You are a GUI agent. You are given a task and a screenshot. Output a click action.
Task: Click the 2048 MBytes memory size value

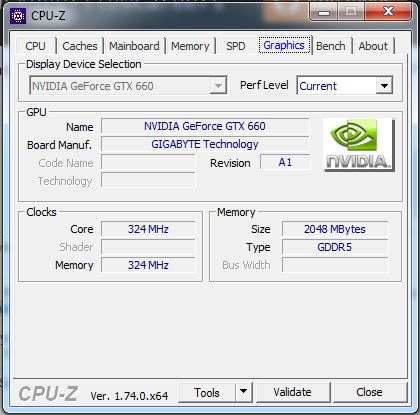pyautogui.click(x=335, y=229)
